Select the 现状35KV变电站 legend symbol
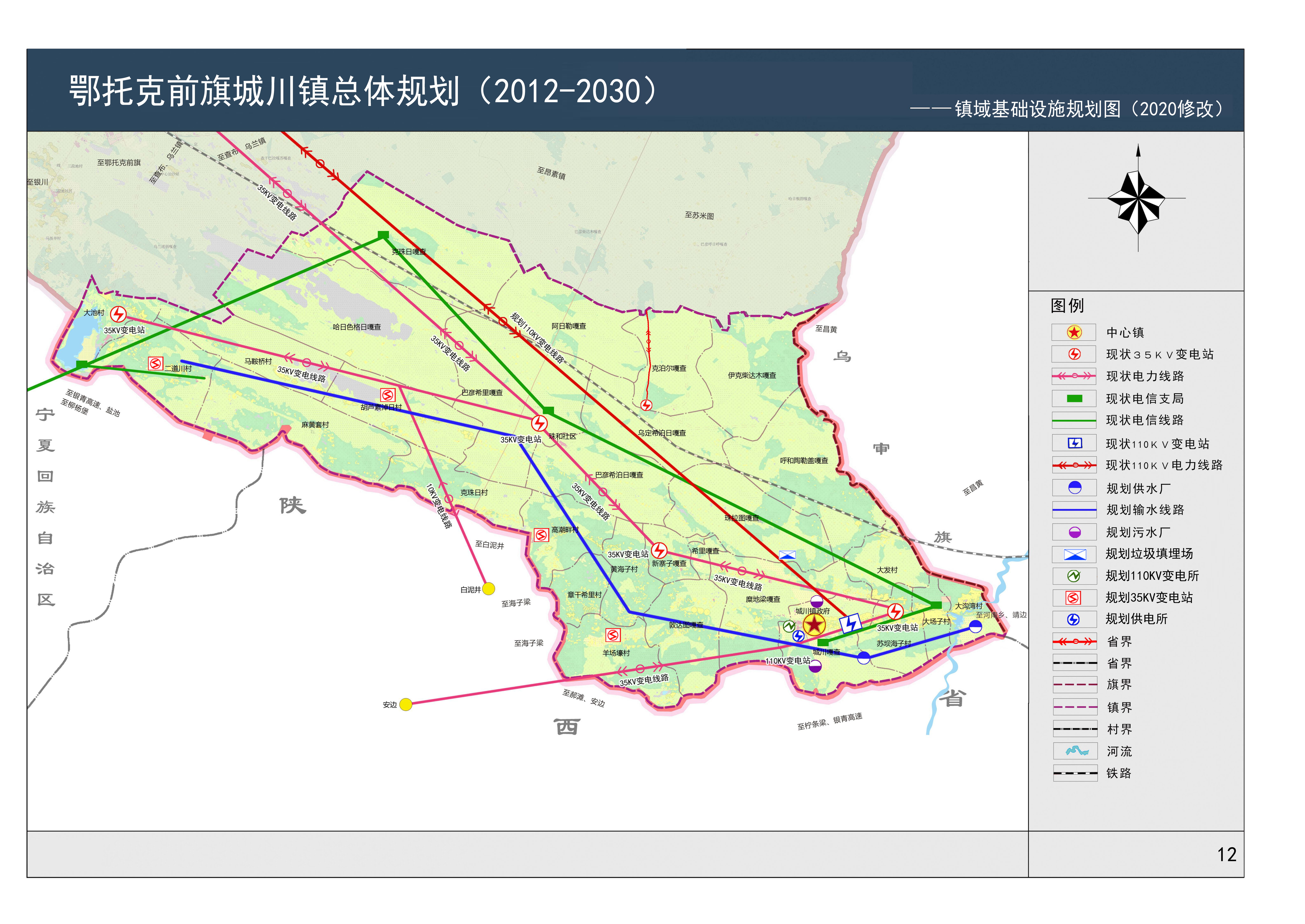 (x=1074, y=354)
